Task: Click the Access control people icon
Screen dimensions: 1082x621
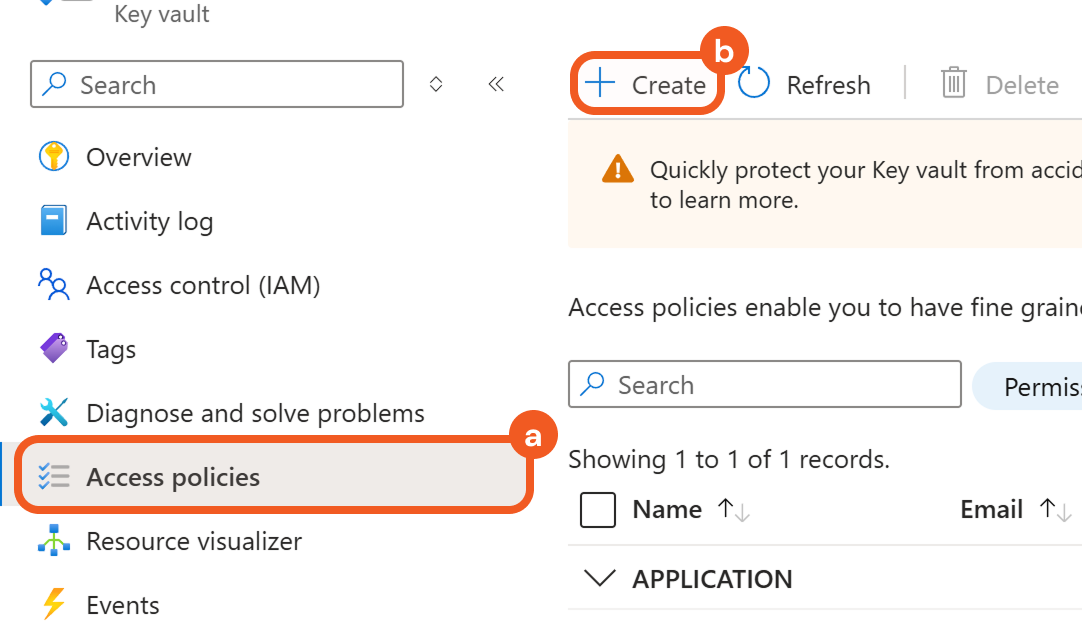Action: tap(53, 285)
